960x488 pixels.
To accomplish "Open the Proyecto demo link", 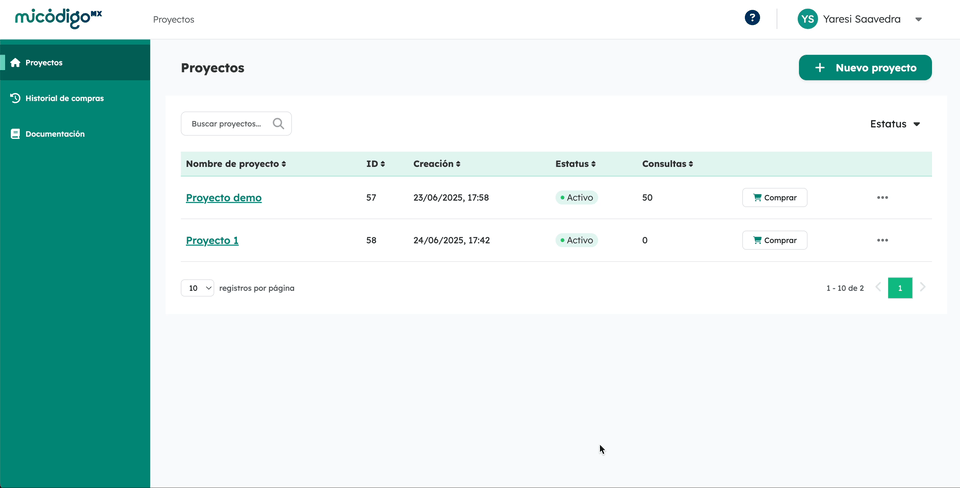I will (x=223, y=198).
